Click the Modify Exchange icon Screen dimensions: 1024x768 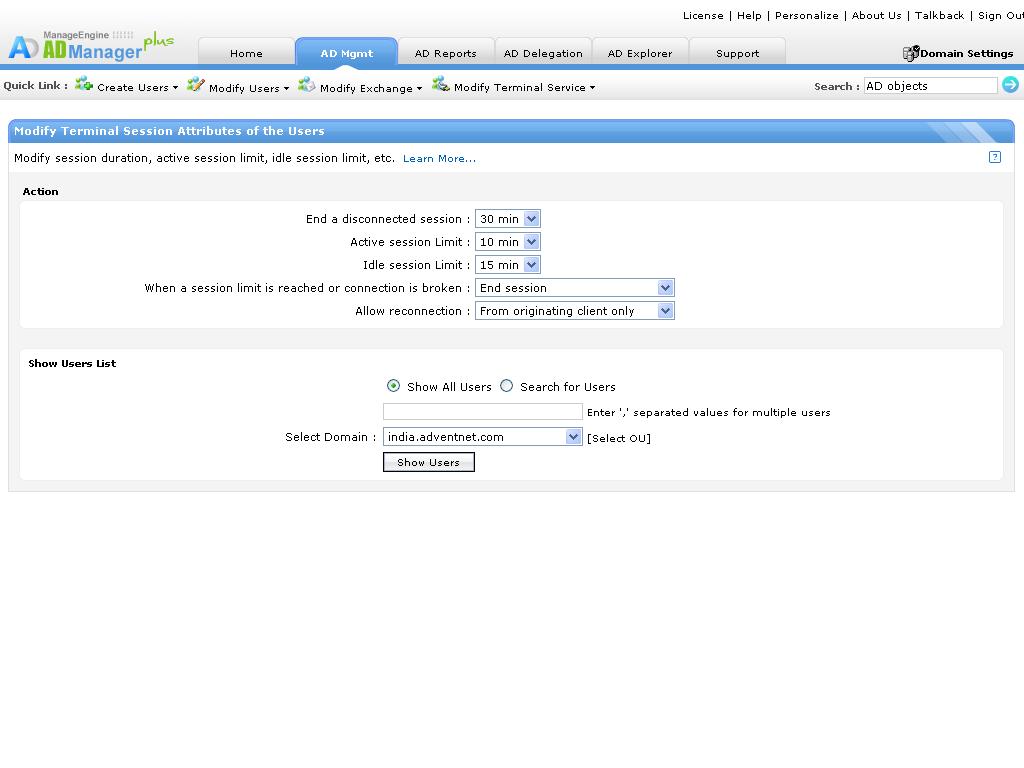pos(307,85)
